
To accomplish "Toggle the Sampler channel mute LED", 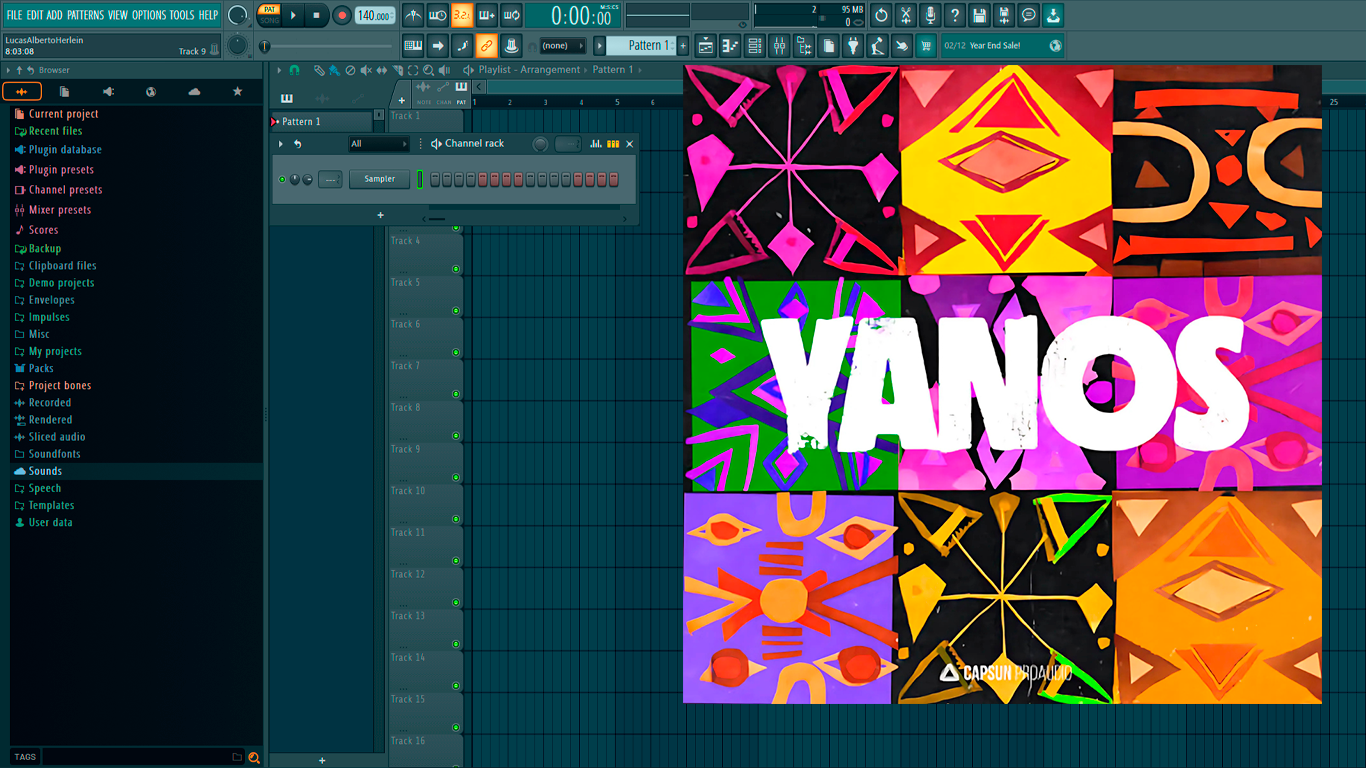I will pos(282,180).
